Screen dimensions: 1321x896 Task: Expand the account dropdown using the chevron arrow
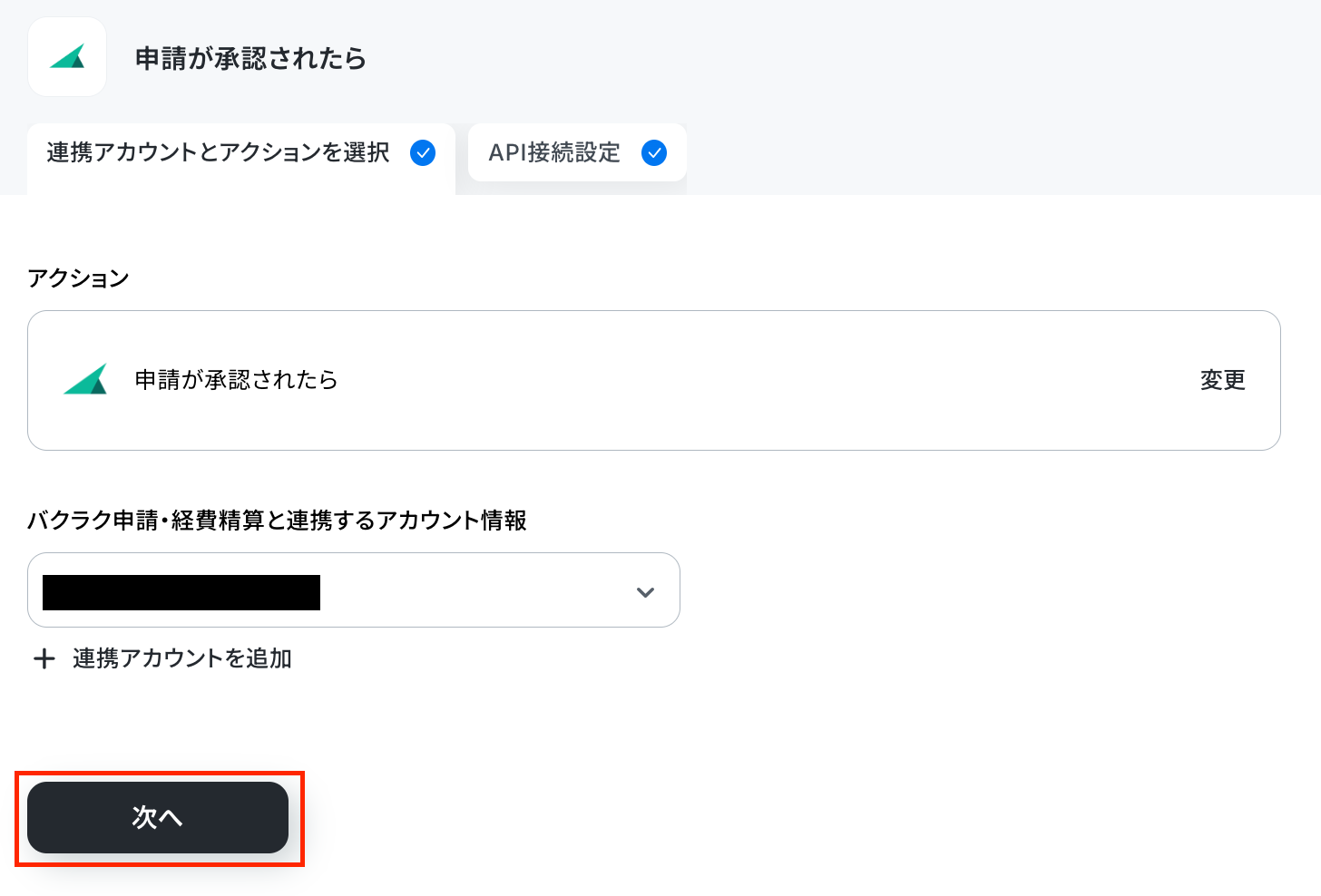[645, 592]
